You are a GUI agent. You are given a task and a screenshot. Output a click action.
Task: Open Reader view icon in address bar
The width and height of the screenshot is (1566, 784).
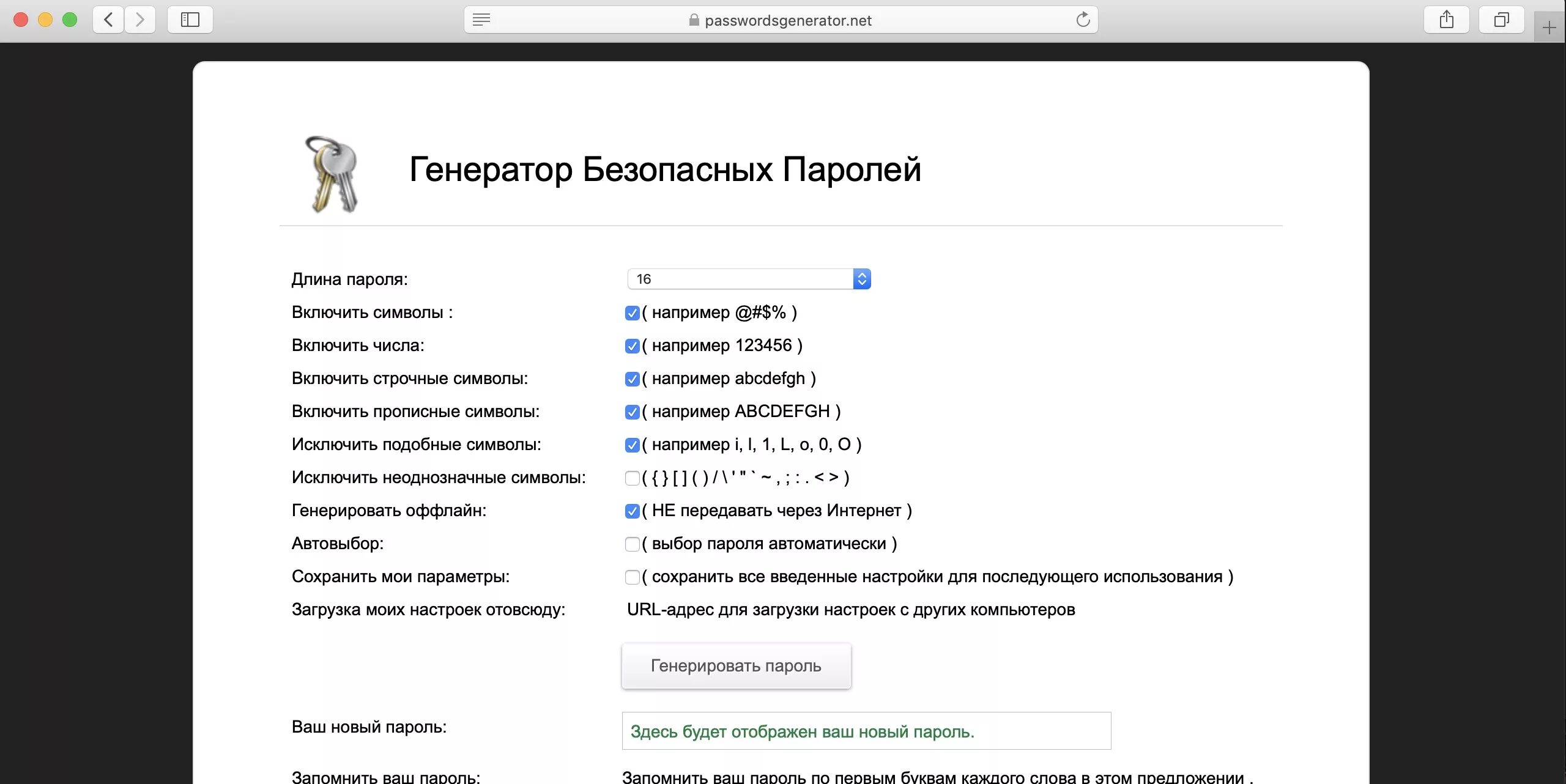tap(481, 20)
